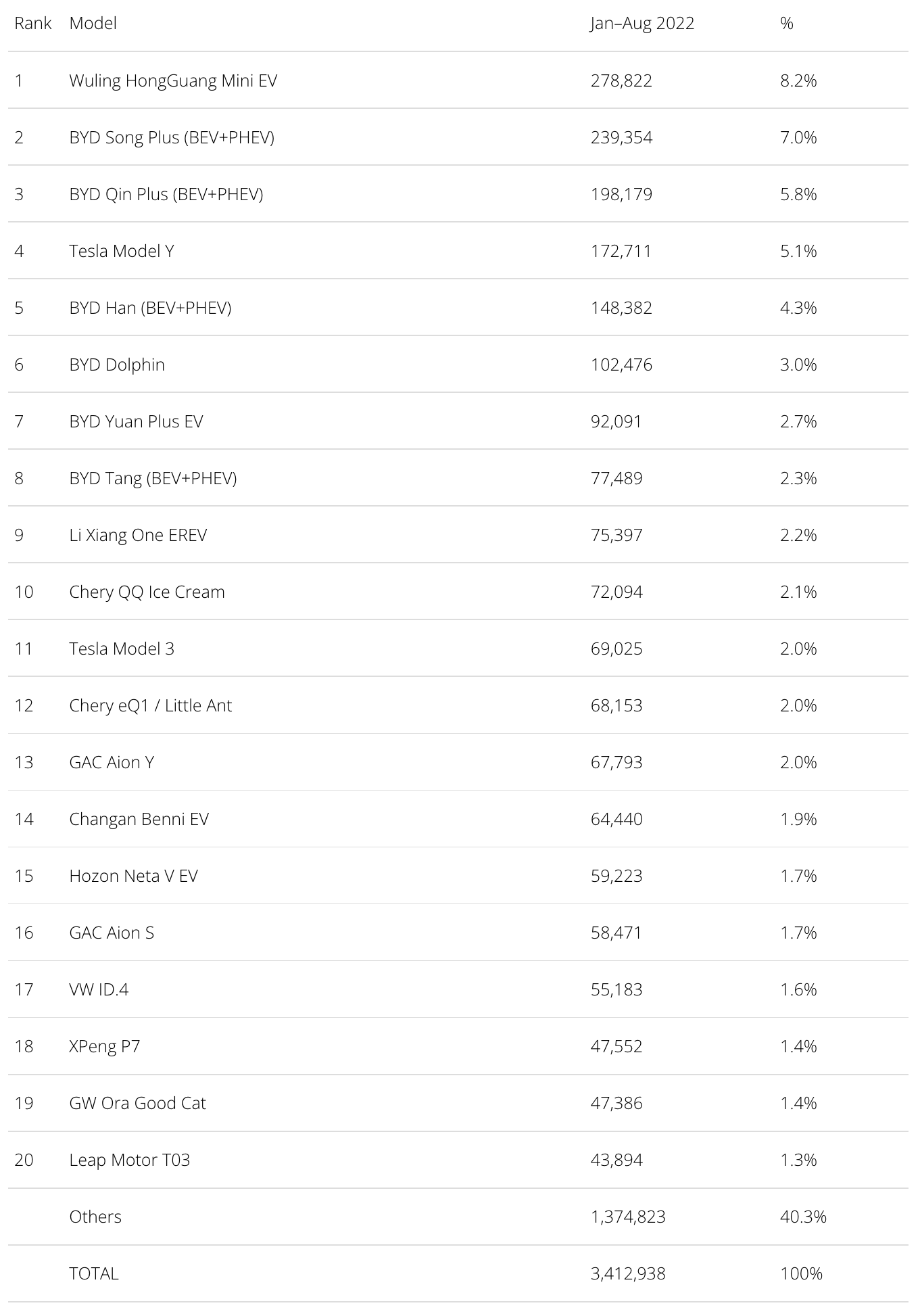Click the Rank column header
Image resolution: width=920 pixels, height=1316 pixels.
33,23
